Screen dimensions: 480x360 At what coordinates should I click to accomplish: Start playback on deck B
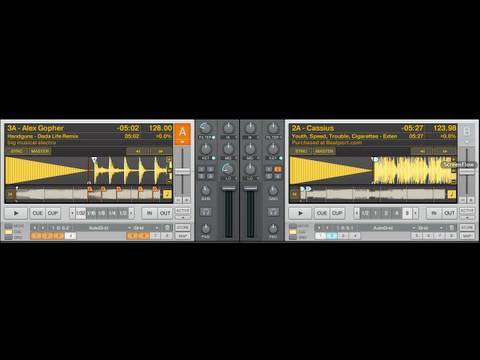tap(300, 213)
